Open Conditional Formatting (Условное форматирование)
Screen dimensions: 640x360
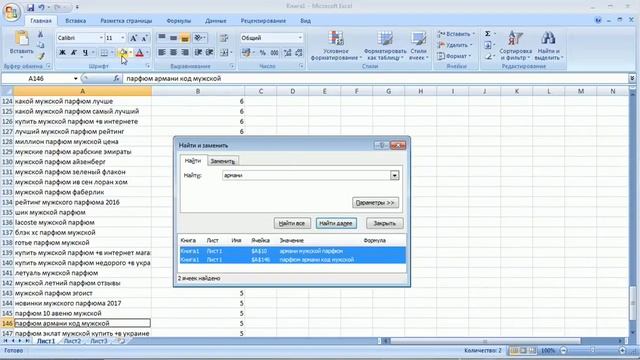pos(336,46)
